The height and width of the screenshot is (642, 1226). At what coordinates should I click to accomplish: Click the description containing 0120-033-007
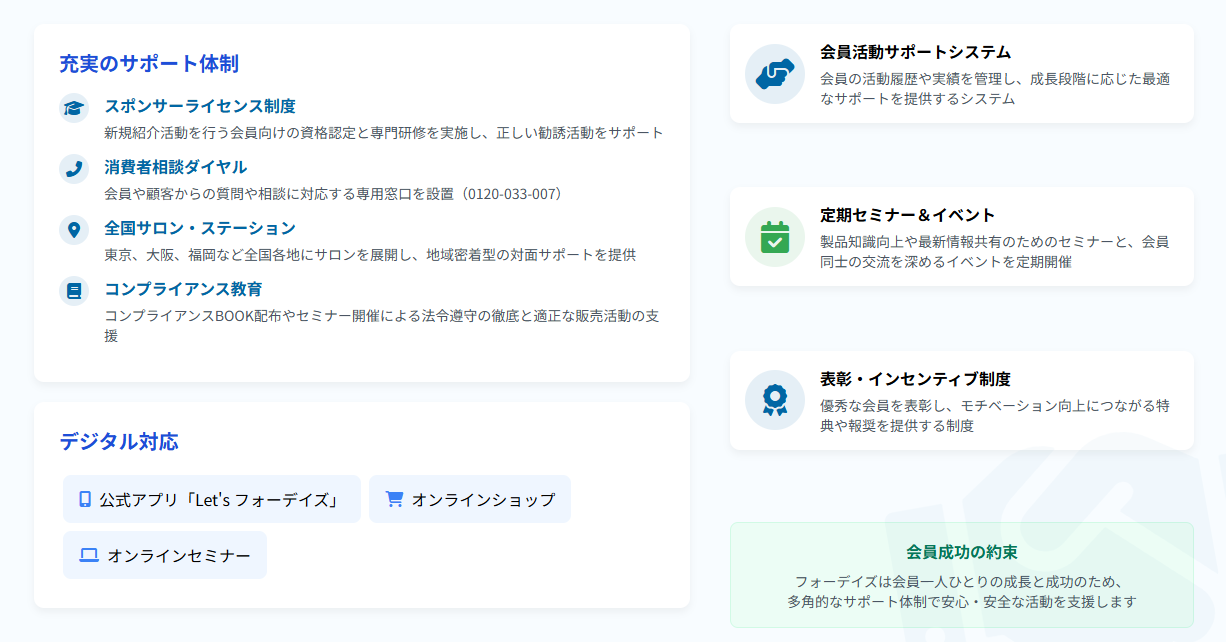[334, 194]
